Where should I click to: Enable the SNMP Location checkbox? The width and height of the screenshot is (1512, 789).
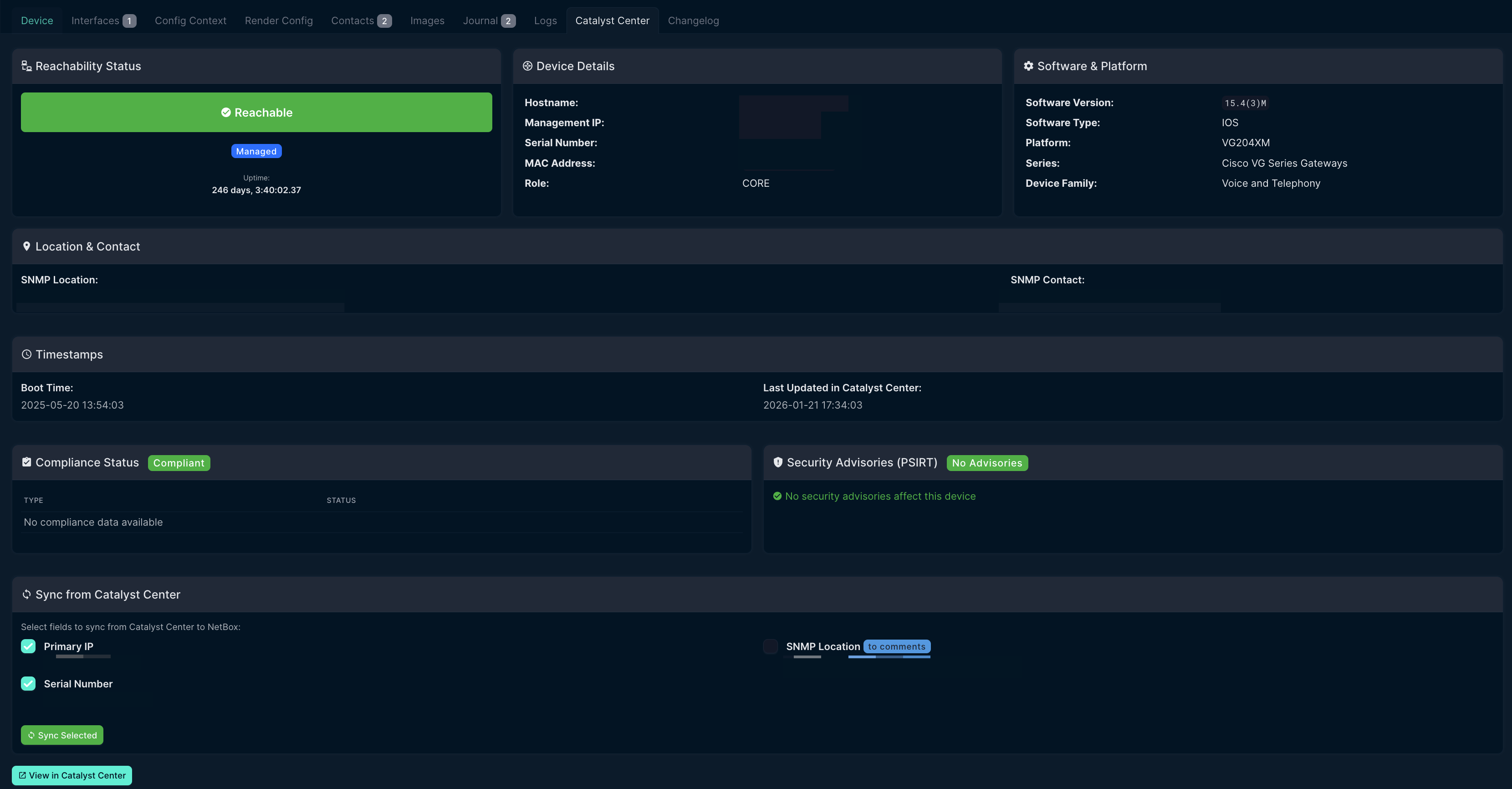pyautogui.click(x=770, y=646)
